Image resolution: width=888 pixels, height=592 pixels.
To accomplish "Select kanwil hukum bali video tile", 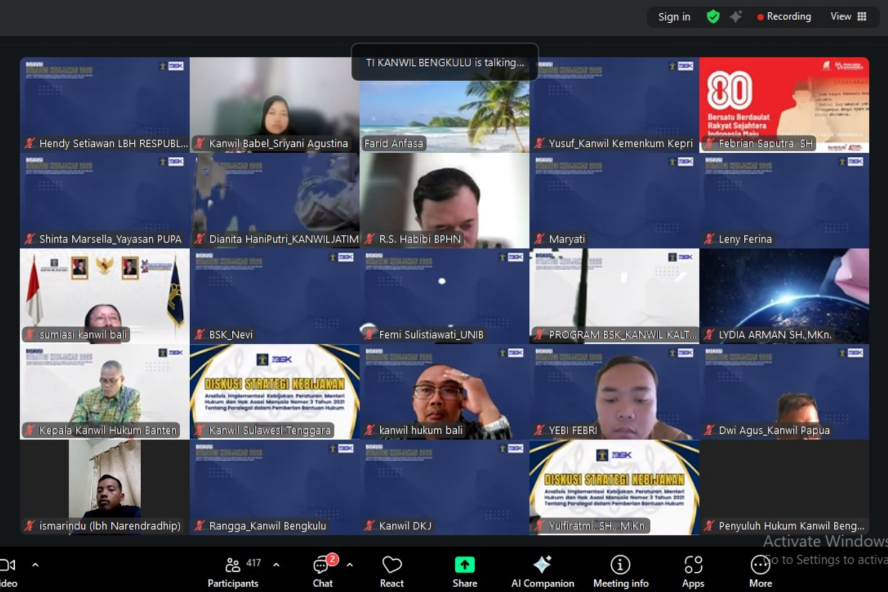I will (444, 392).
